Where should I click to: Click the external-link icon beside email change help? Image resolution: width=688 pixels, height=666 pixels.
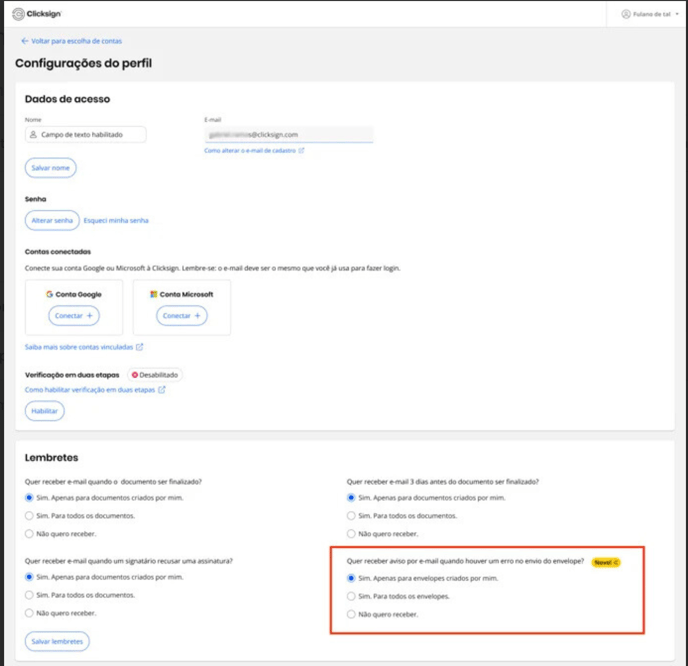coord(301,151)
